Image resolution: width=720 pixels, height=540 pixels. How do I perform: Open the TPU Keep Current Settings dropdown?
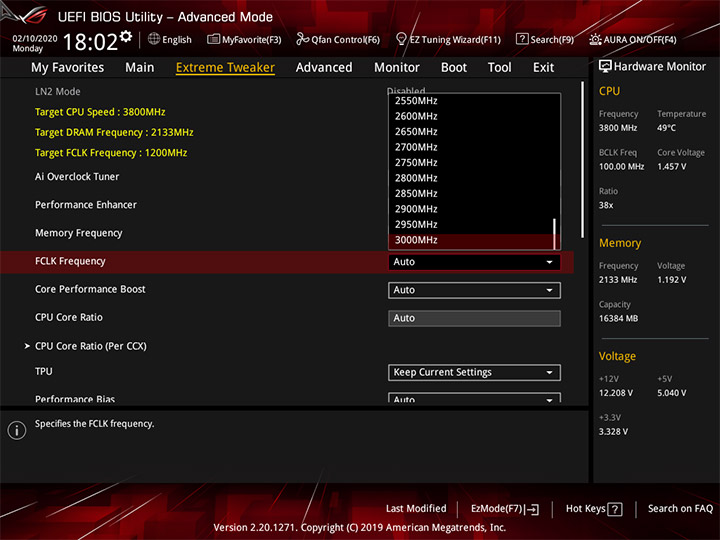pyautogui.click(x=474, y=372)
